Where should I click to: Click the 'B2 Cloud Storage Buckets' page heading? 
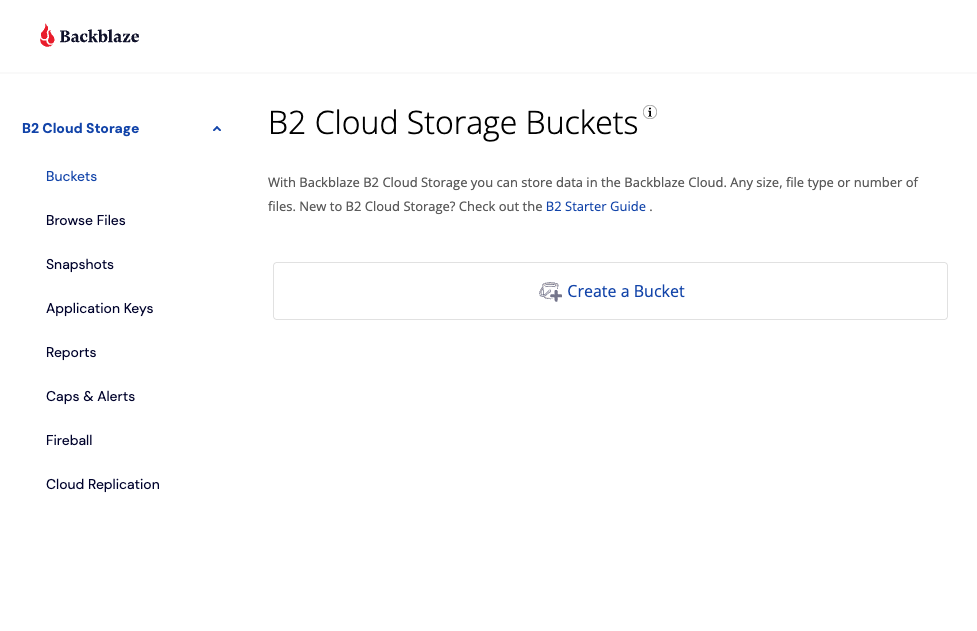click(453, 123)
